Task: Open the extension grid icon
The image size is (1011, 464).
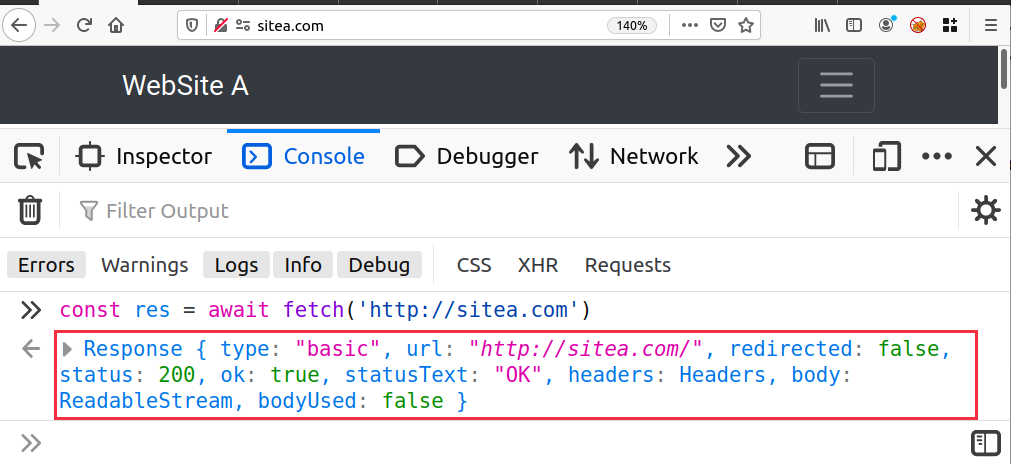Action: 950,26
